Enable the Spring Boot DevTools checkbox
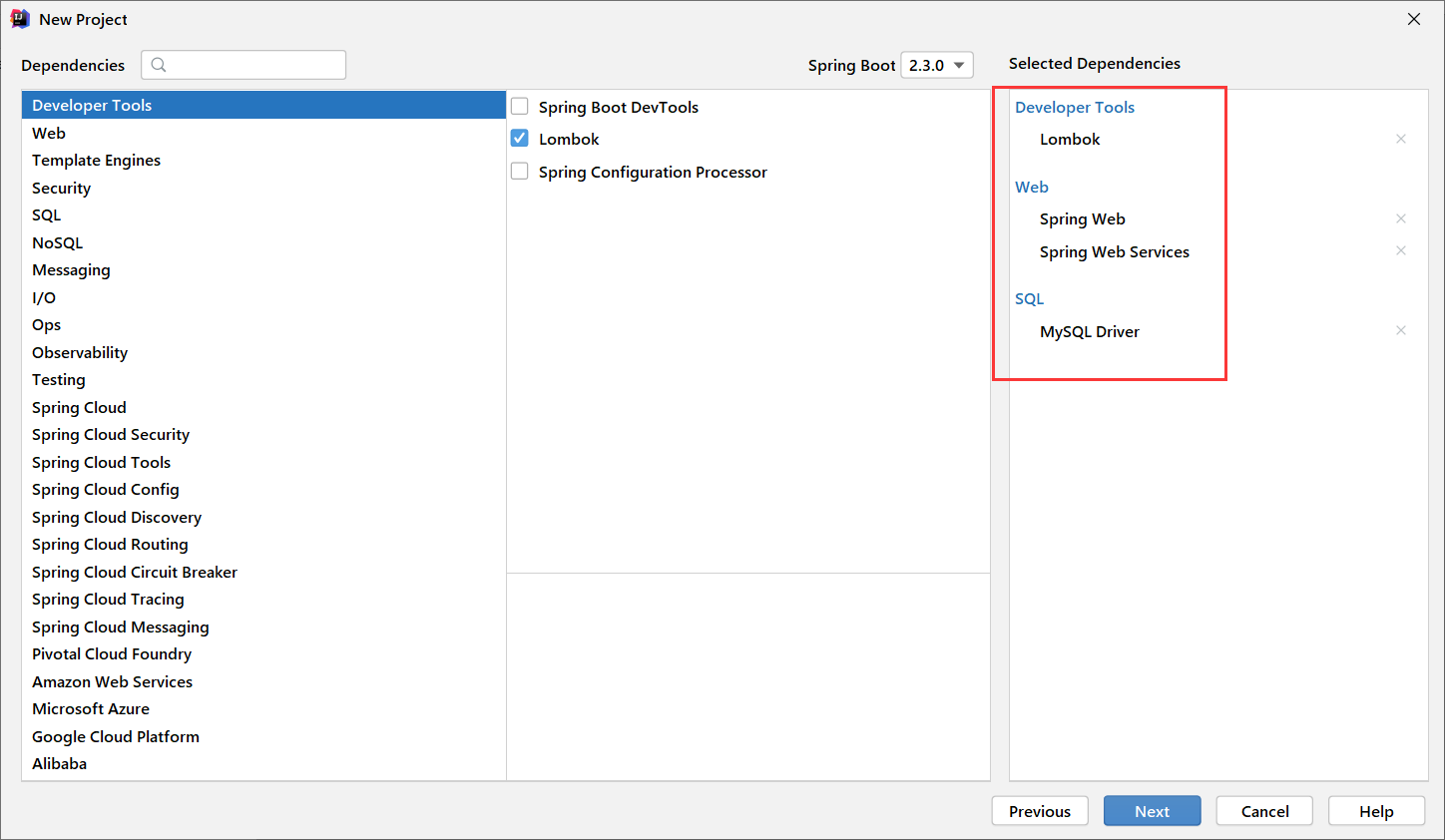 [520, 106]
